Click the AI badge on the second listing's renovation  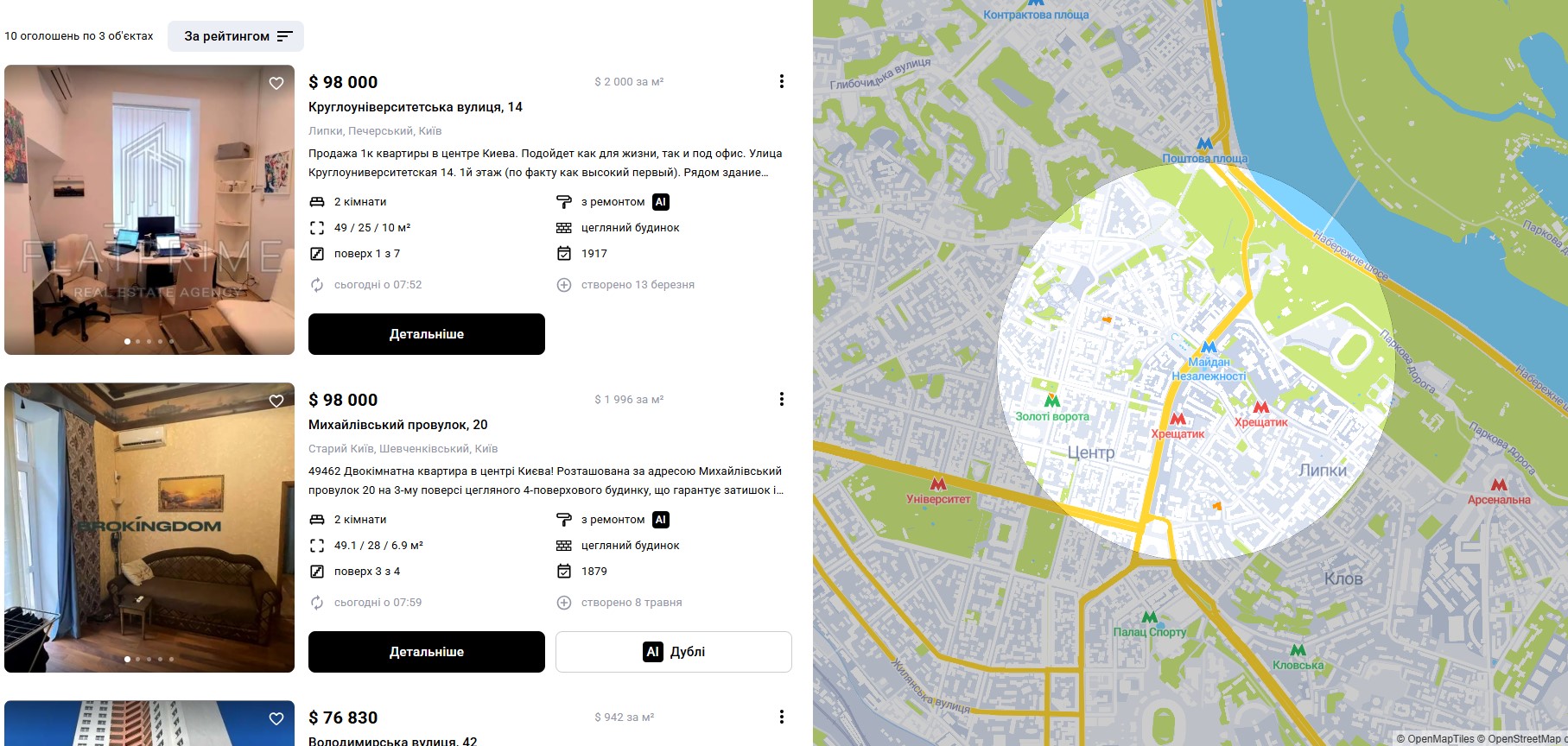point(661,520)
